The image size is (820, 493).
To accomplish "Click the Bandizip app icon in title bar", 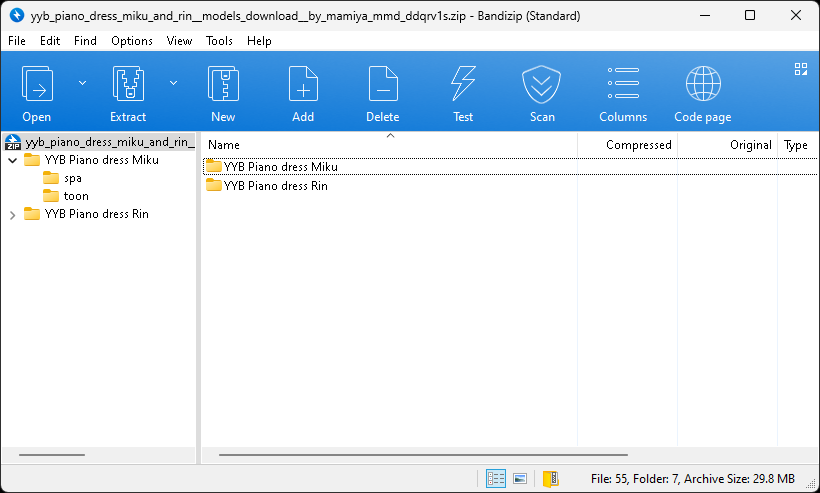I will (17, 15).
